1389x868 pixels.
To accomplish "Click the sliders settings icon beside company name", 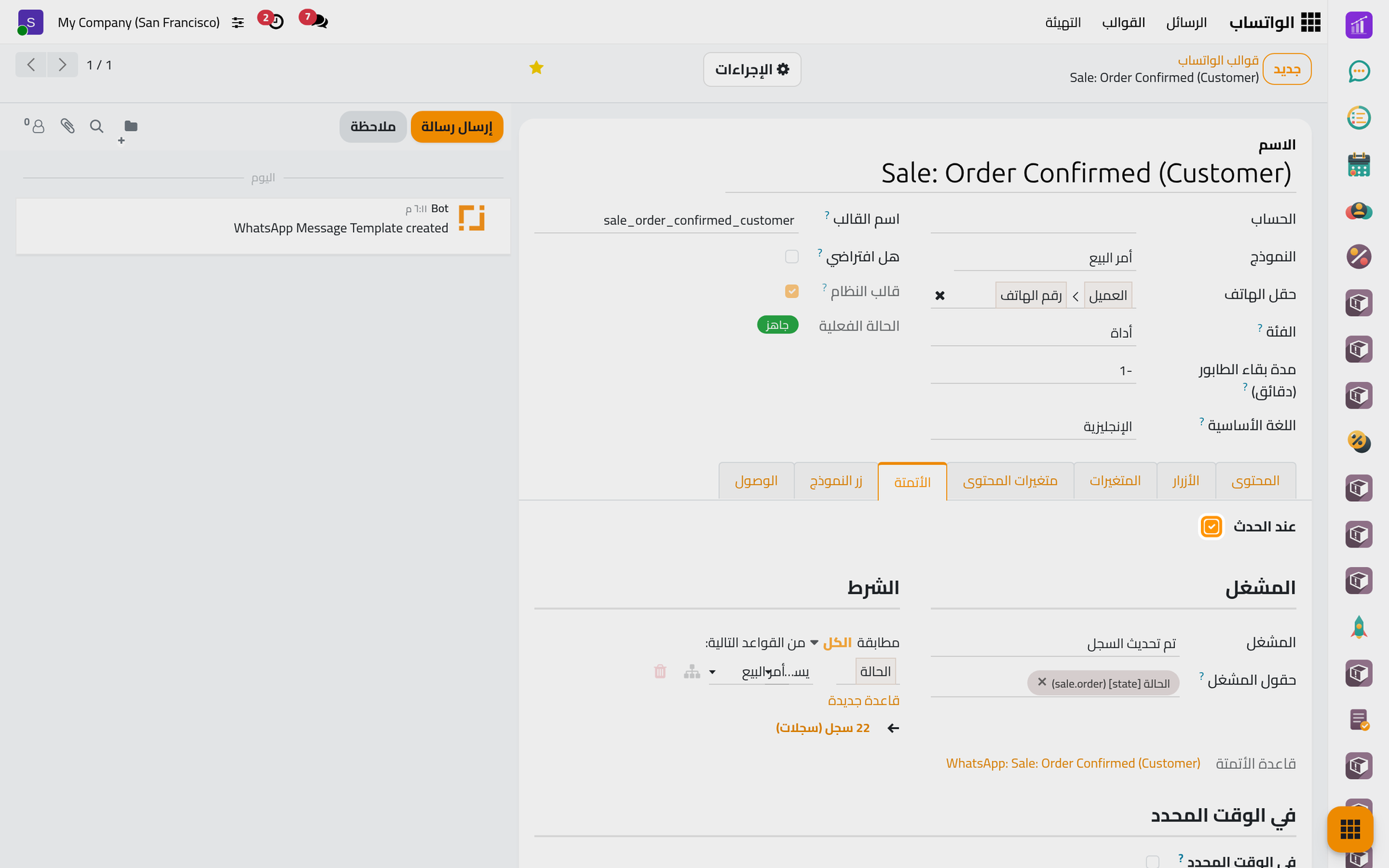I will point(238,22).
